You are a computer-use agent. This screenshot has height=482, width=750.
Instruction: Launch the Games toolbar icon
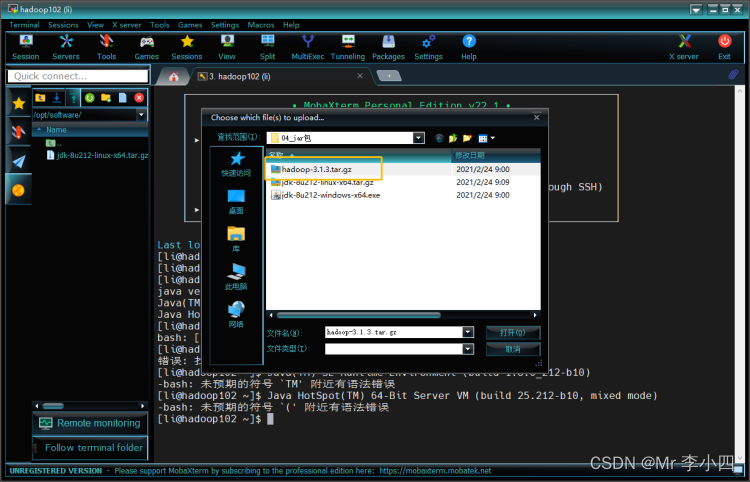click(x=146, y=47)
